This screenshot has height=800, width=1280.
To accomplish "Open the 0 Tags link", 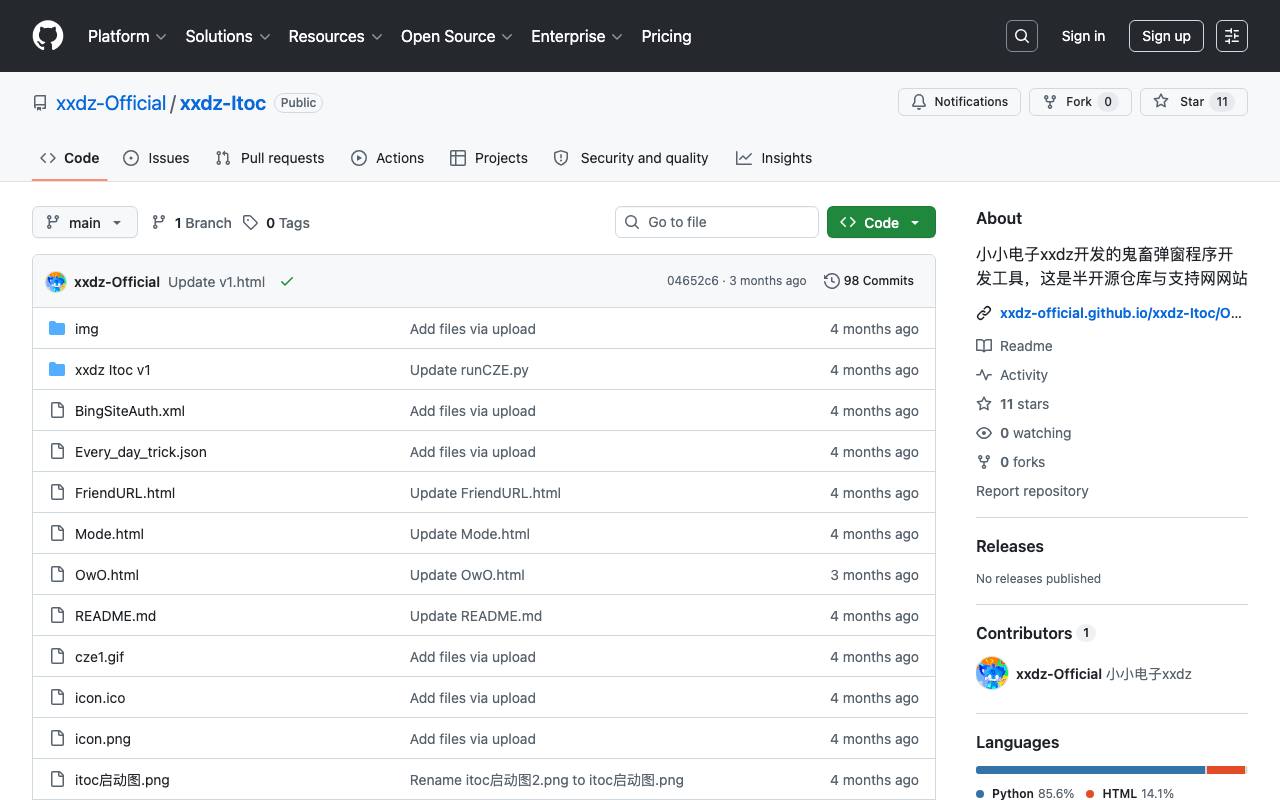I will click(x=276, y=222).
